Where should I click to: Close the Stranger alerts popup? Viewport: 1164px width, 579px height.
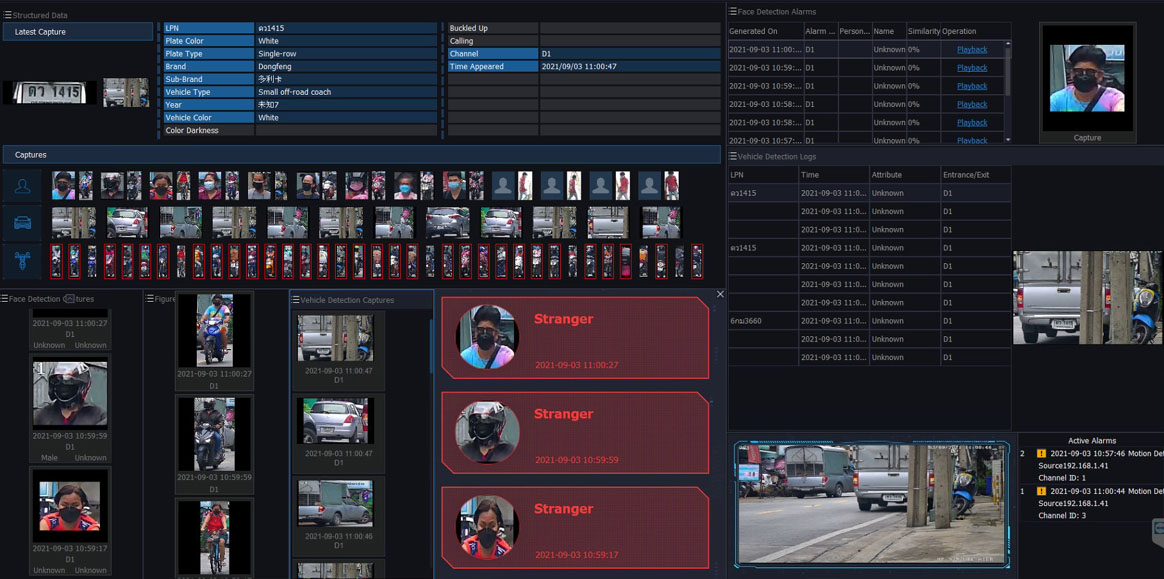tap(720, 294)
